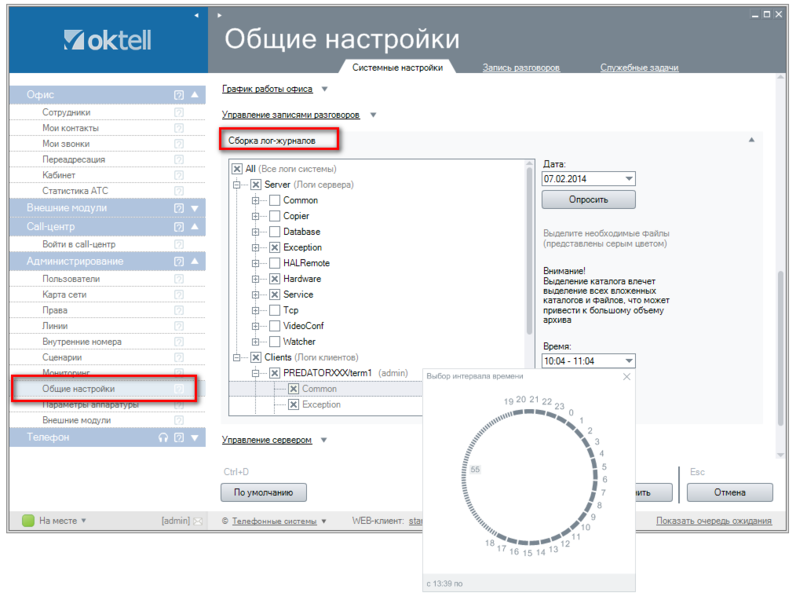
Task: Open help icon in Call-центр header
Action: coord(179,227)
